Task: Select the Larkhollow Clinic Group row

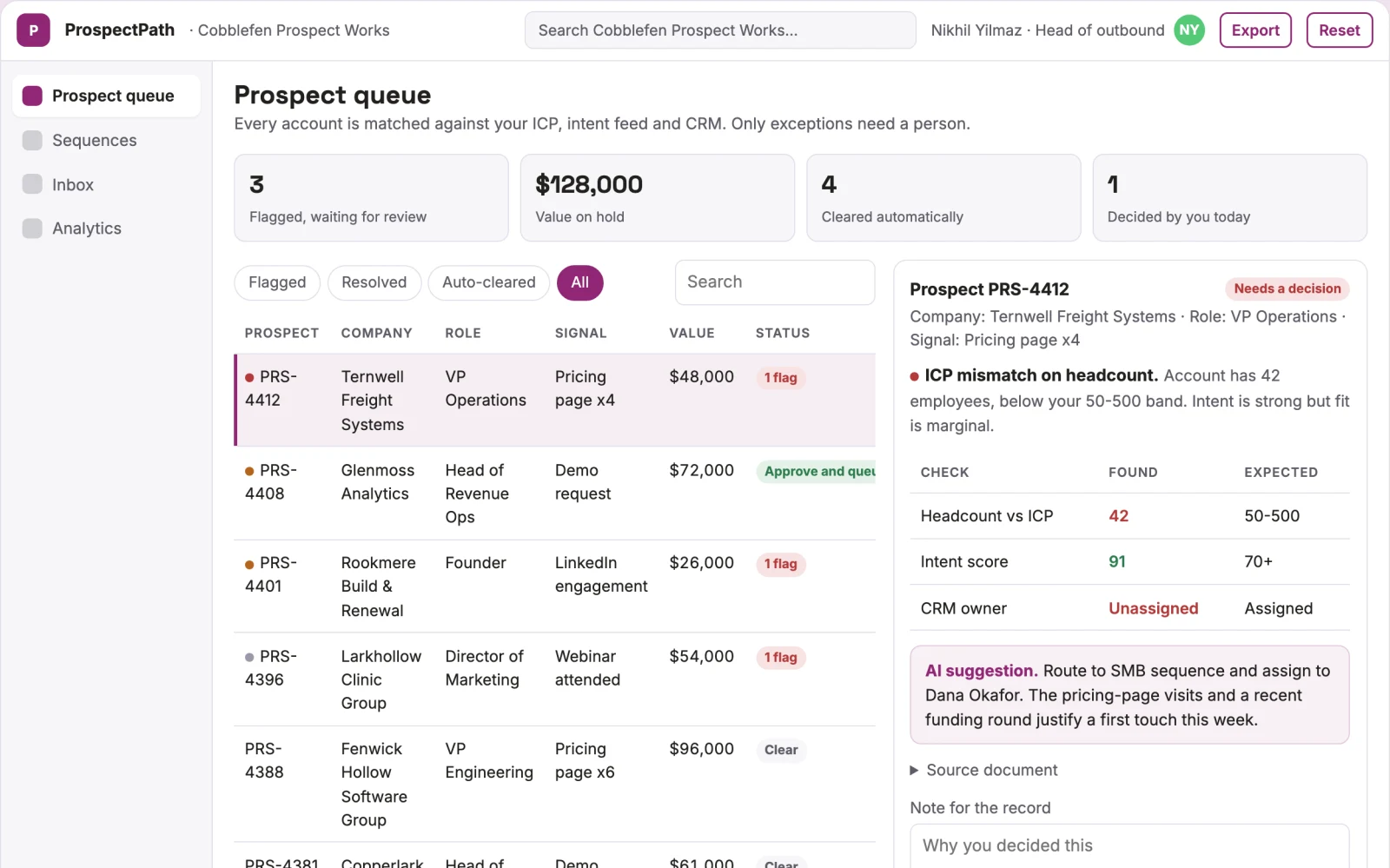Action: pos(555,679)
